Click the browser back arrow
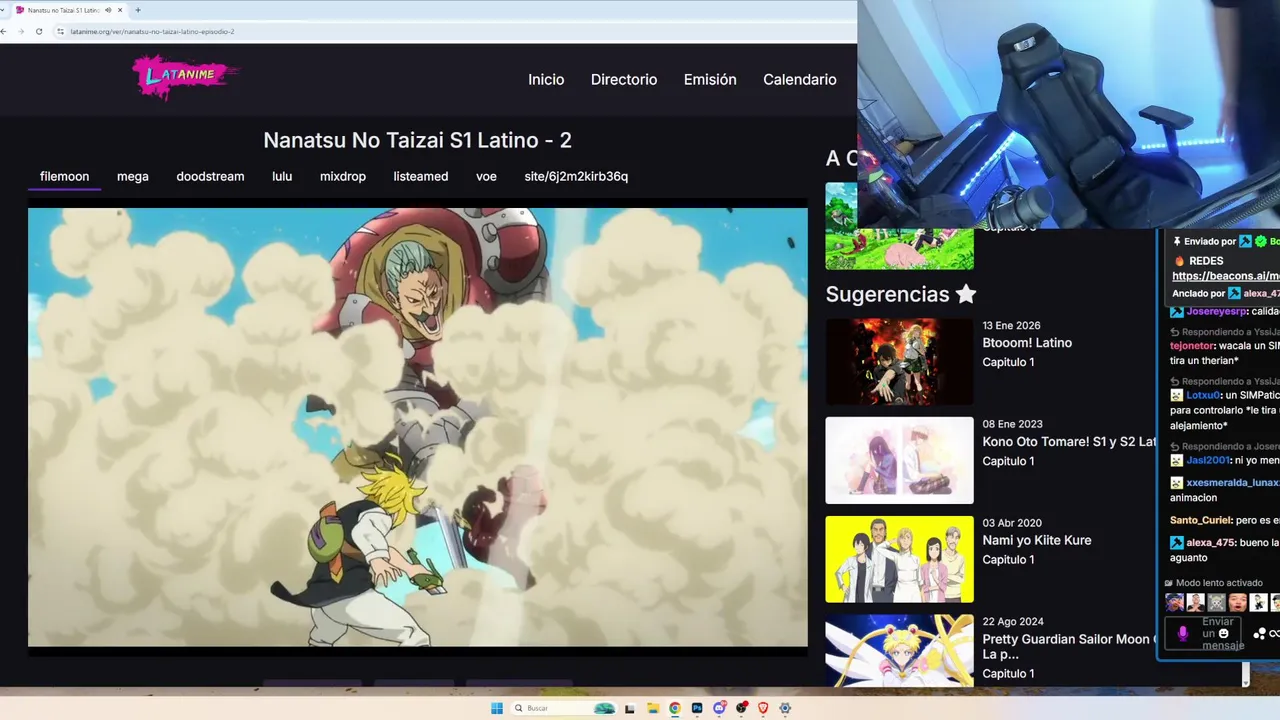The width and height of the screenshot is (1280, 720). (x=4, y=31)
